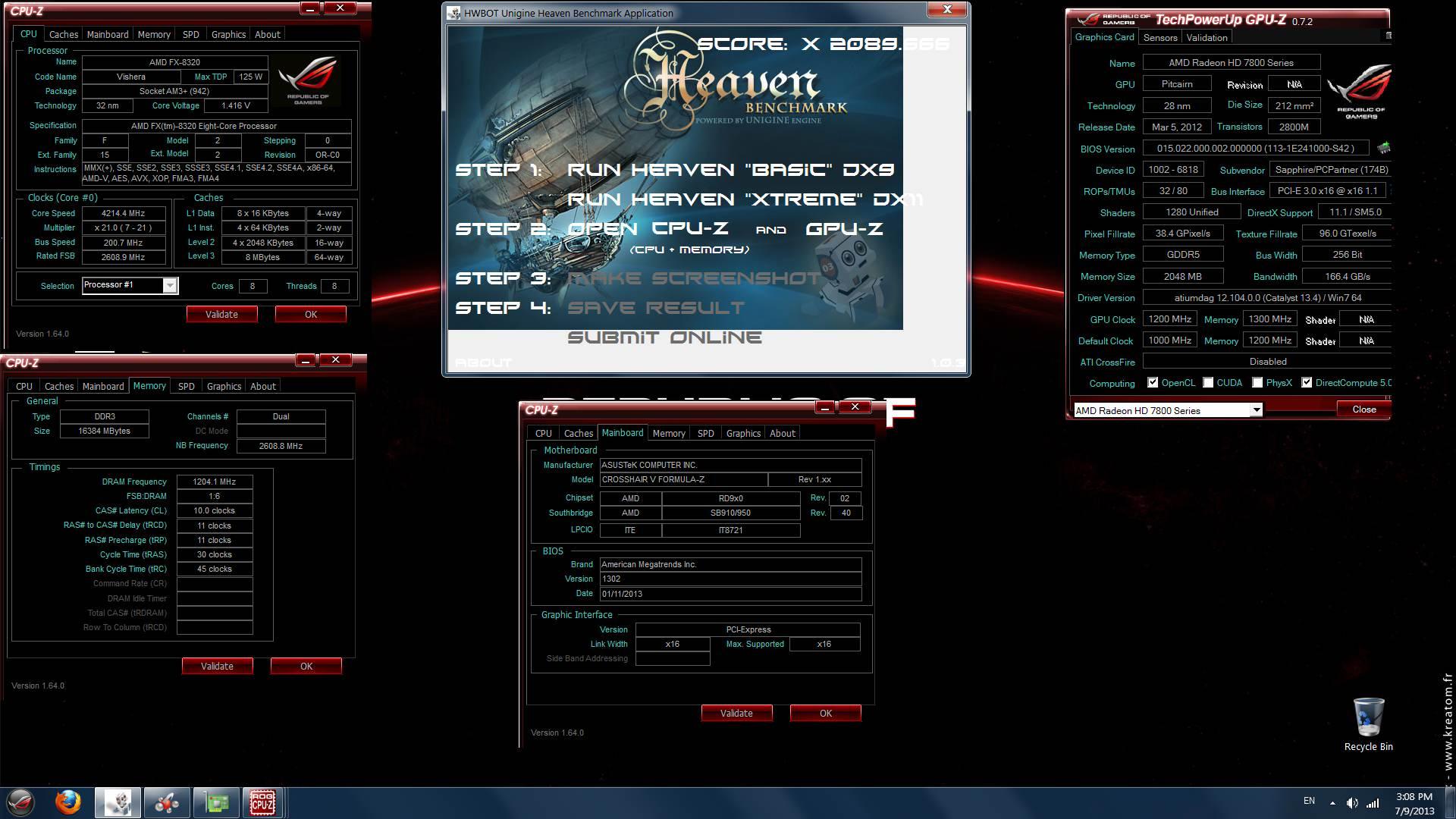Switch to HWBOT Heaven taskbar icon
1456x819 pixels.
pyautogui.click(x=118, y=802)
